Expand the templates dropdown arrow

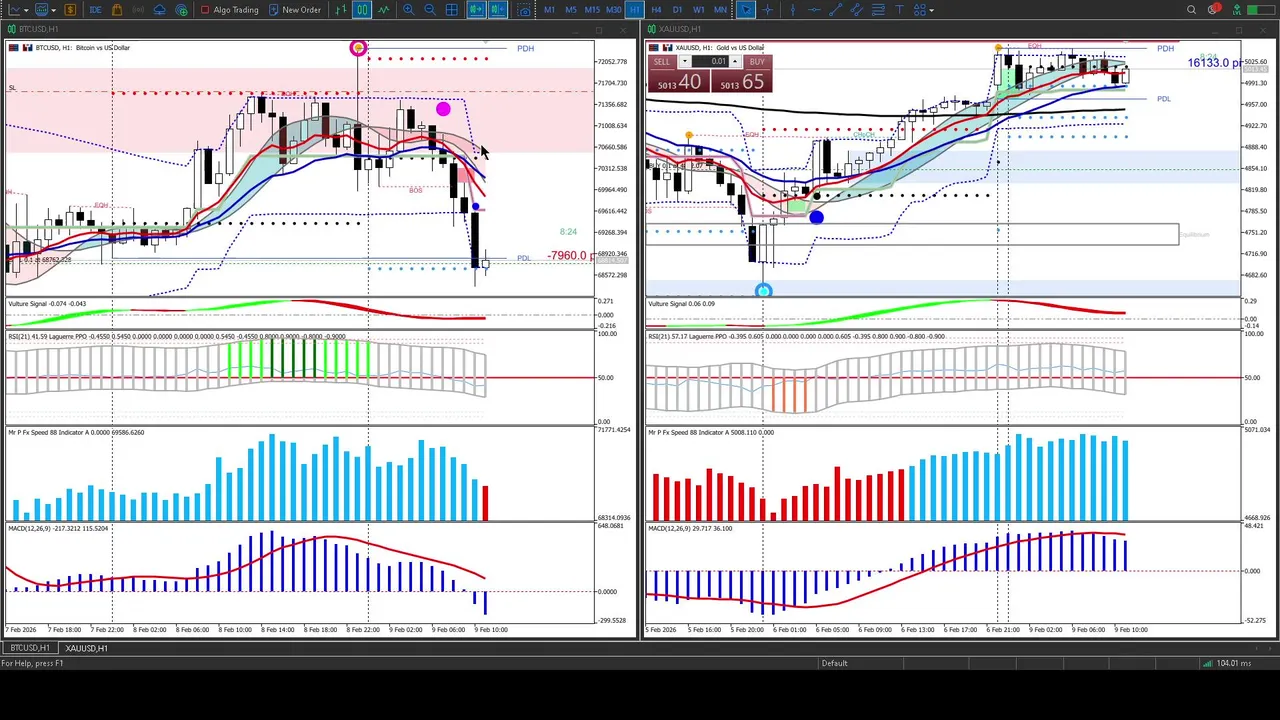point(53,10)
